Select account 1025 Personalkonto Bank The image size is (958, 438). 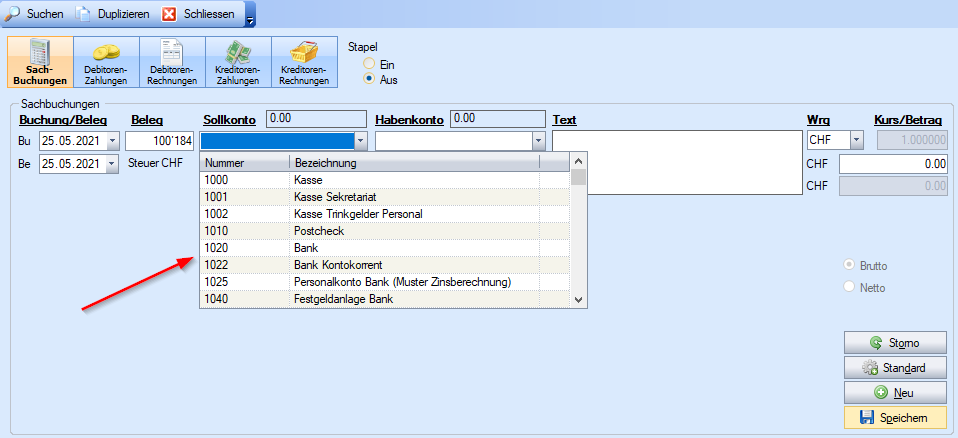point(385,282)
